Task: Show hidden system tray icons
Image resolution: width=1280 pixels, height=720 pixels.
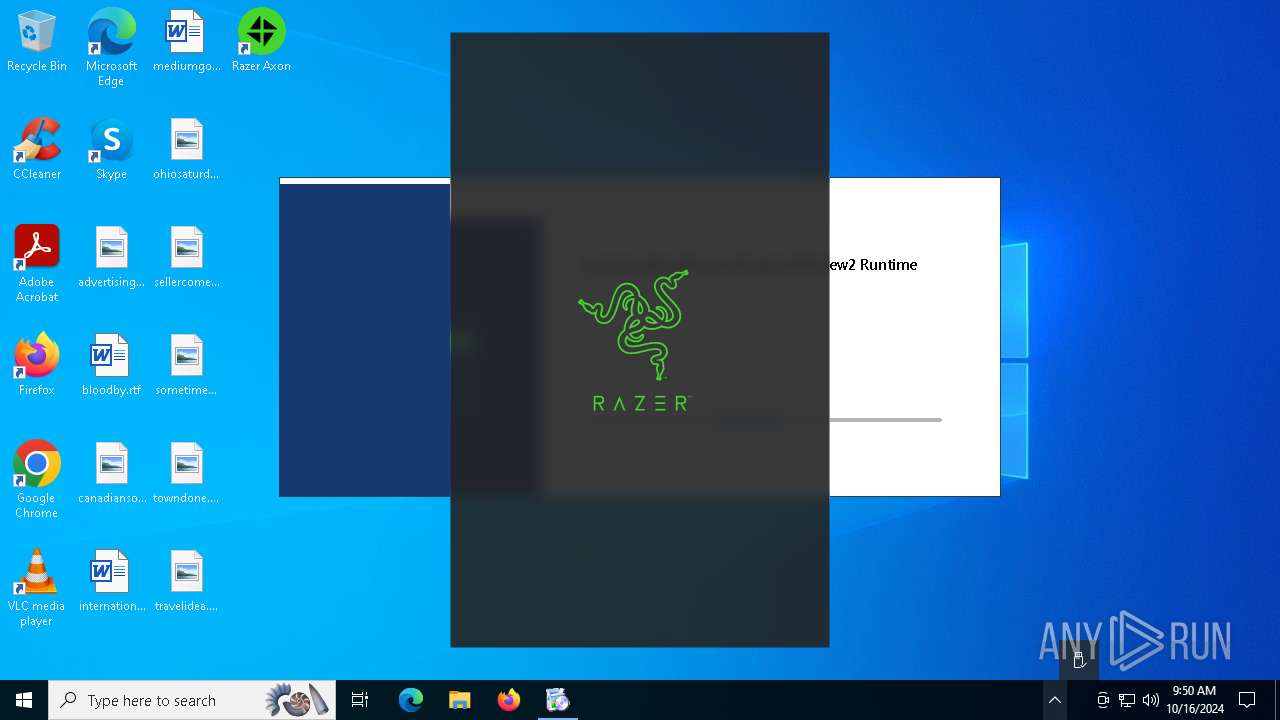Action: click(1055, 700)
